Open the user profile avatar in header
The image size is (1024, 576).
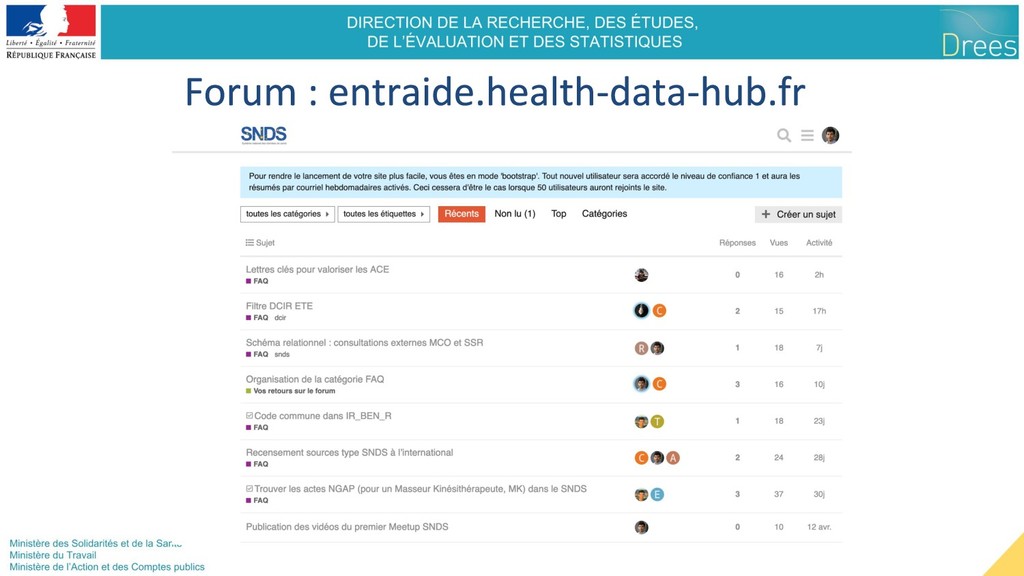(830, 135)
